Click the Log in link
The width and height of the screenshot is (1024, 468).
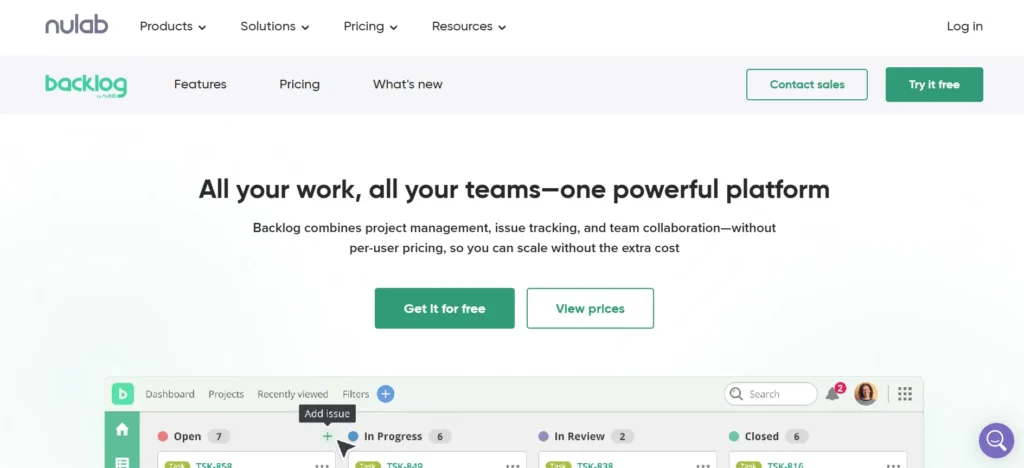click(x=965, y=26)
